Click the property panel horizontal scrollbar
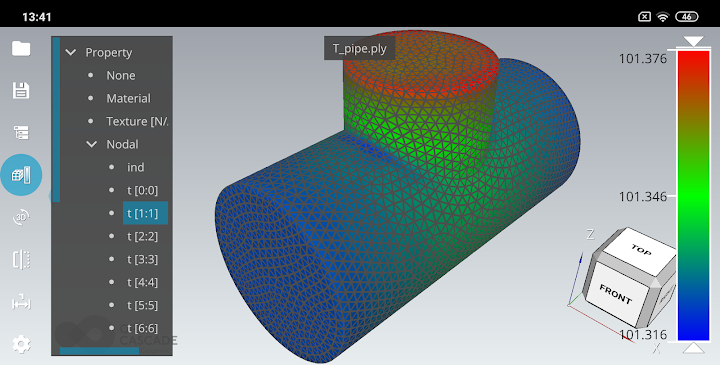Image resolution: width=720 pixels, height=365 pixels. coord(99,351)
